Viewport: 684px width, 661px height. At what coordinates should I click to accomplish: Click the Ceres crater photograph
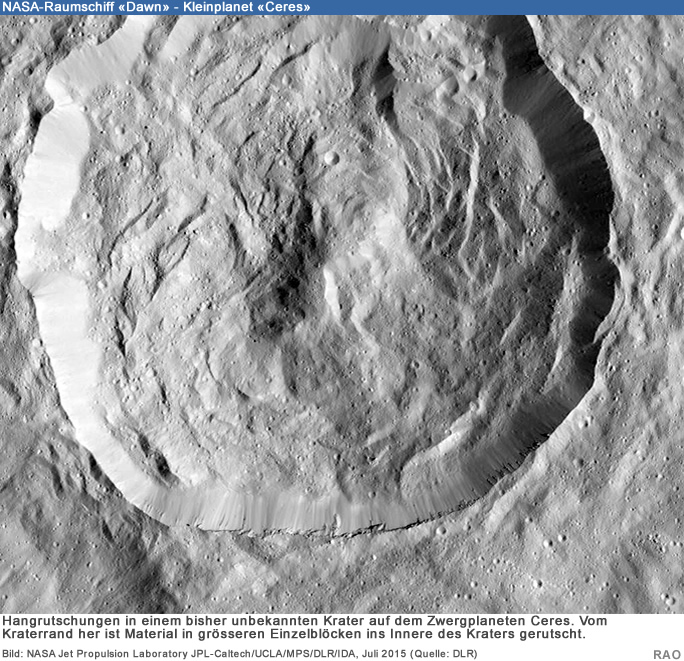pos(342,314)
